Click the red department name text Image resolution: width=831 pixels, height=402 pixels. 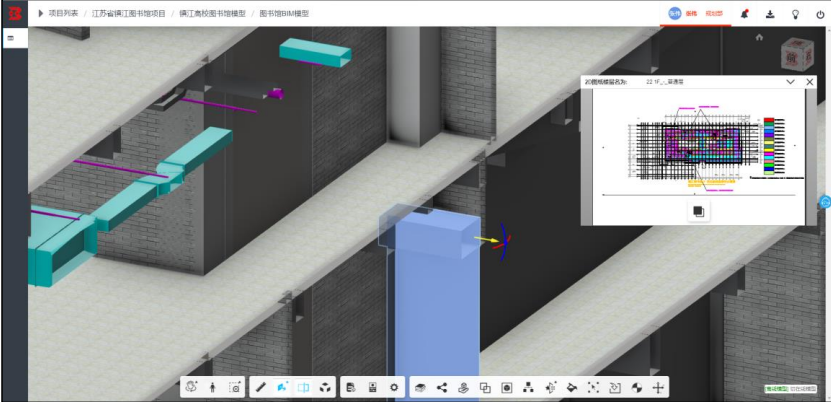[714, 14]
